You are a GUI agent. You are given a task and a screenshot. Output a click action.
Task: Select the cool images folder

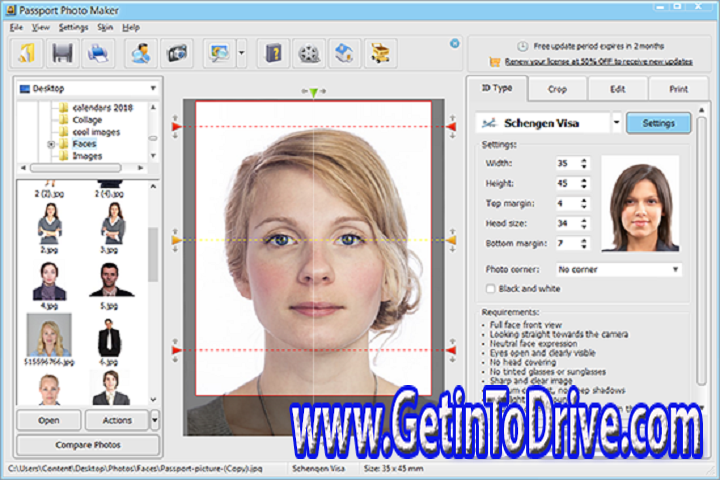96,132
